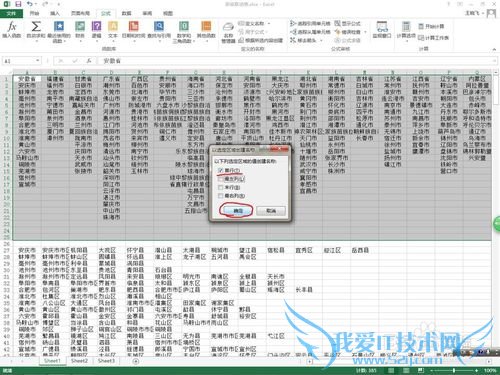Screen dimensions: 500x375
Task: Check the Right column (最右列) checkbox
Action: [220, 196]
